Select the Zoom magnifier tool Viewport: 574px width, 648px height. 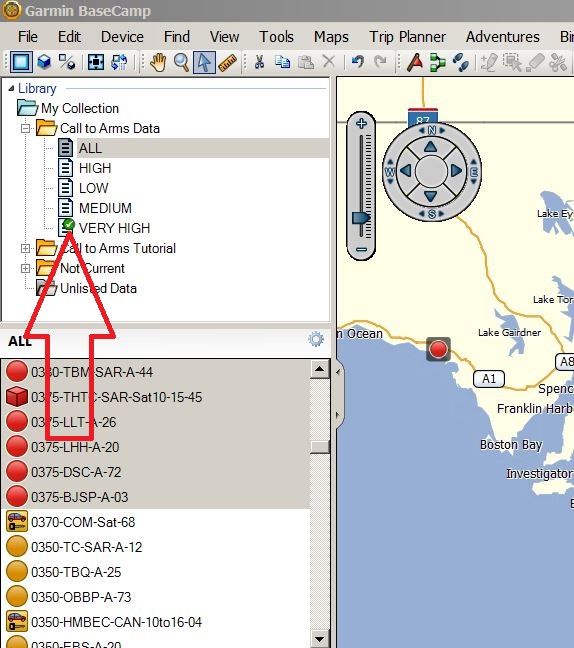tap(181, 62)
